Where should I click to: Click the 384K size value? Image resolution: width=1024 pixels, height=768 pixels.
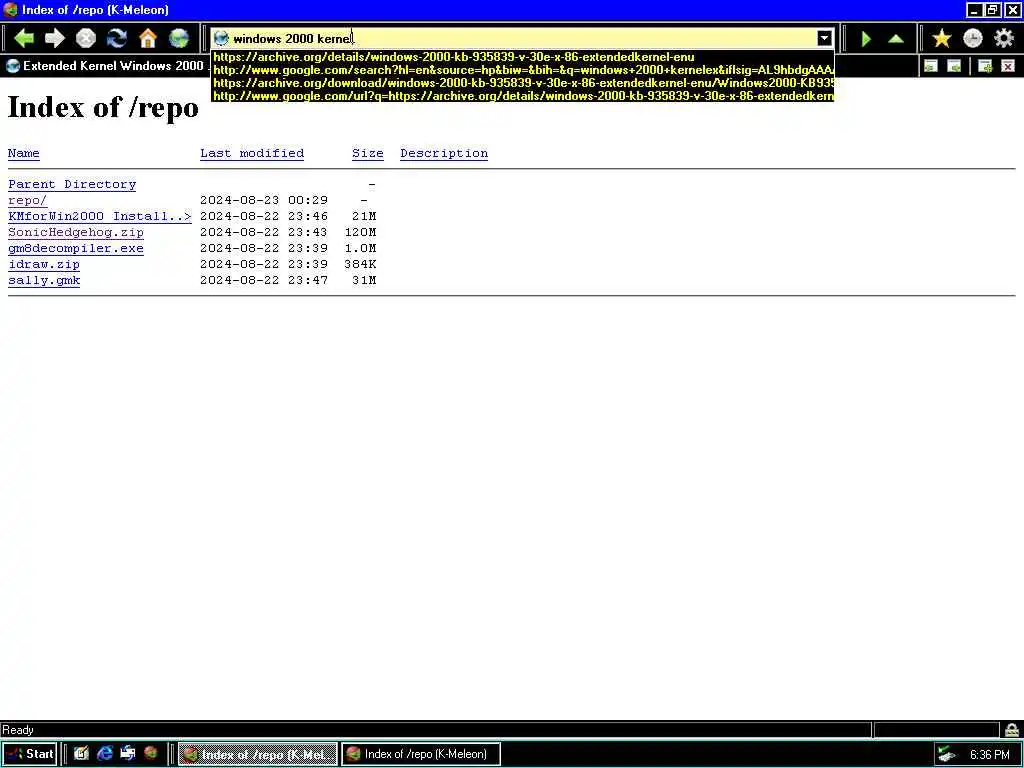[360, 264]
